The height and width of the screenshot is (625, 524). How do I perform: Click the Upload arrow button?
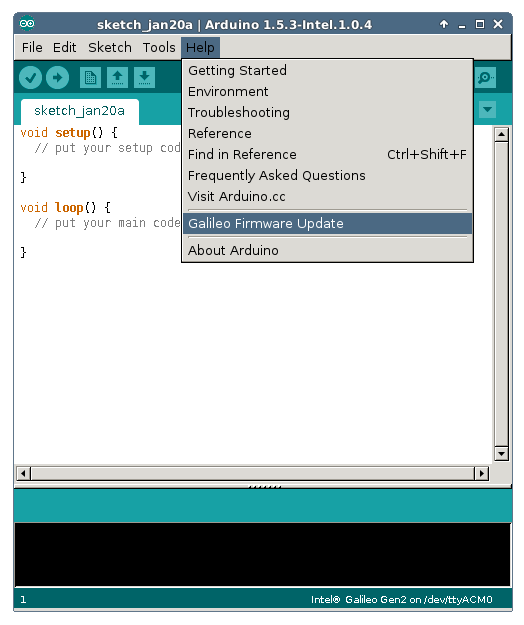click(57, 77)
